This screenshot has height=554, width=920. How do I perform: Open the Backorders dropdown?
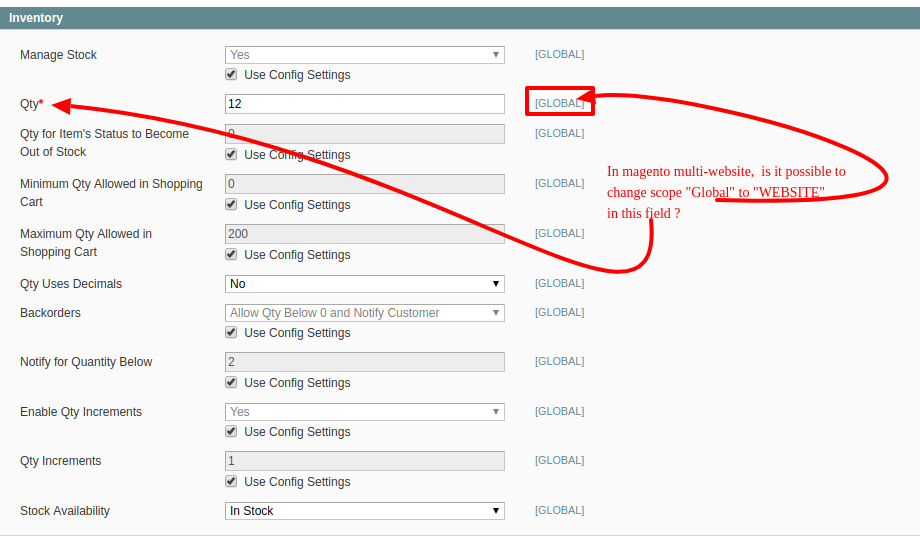coord(364,313)
